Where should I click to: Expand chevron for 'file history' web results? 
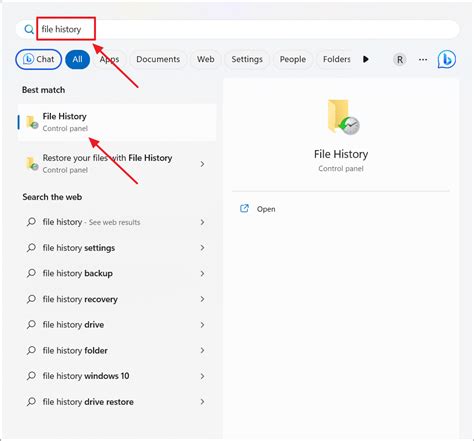(x=202, y=222)
